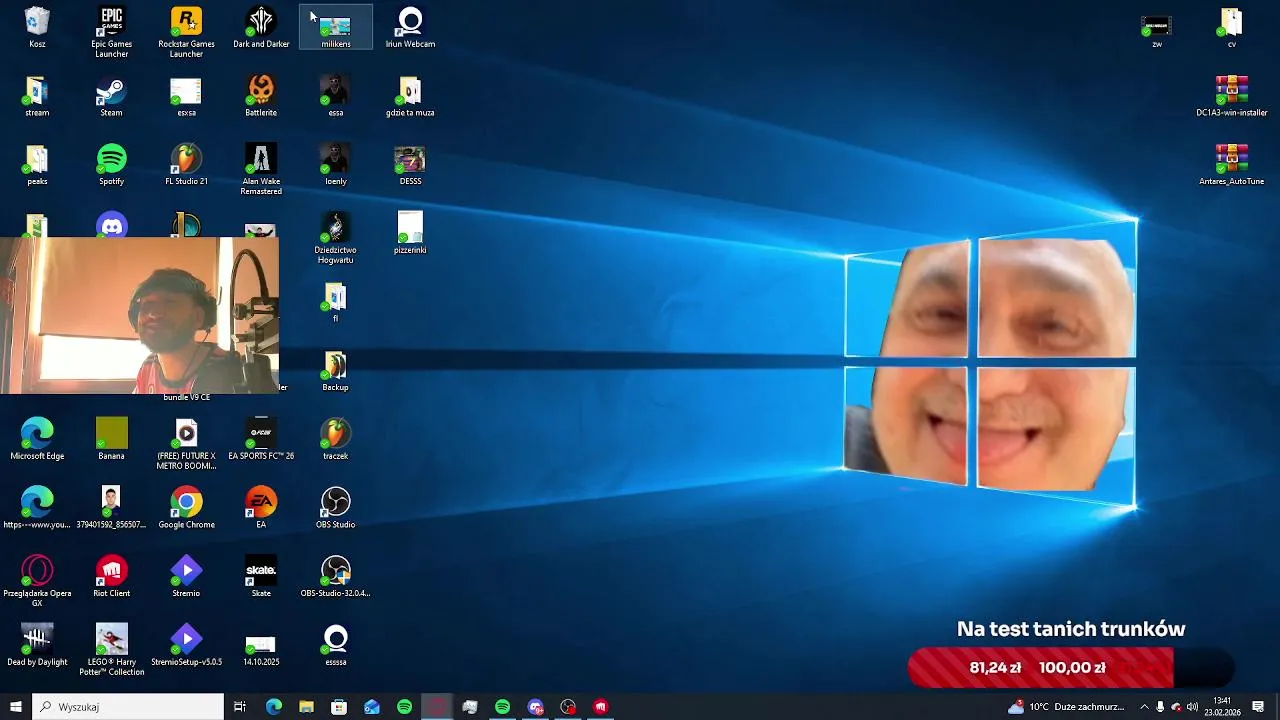Select the Banana desktop icon
Image resolution: width=1280 pixels, height=720 pixels.
click(x=111, y=440)
